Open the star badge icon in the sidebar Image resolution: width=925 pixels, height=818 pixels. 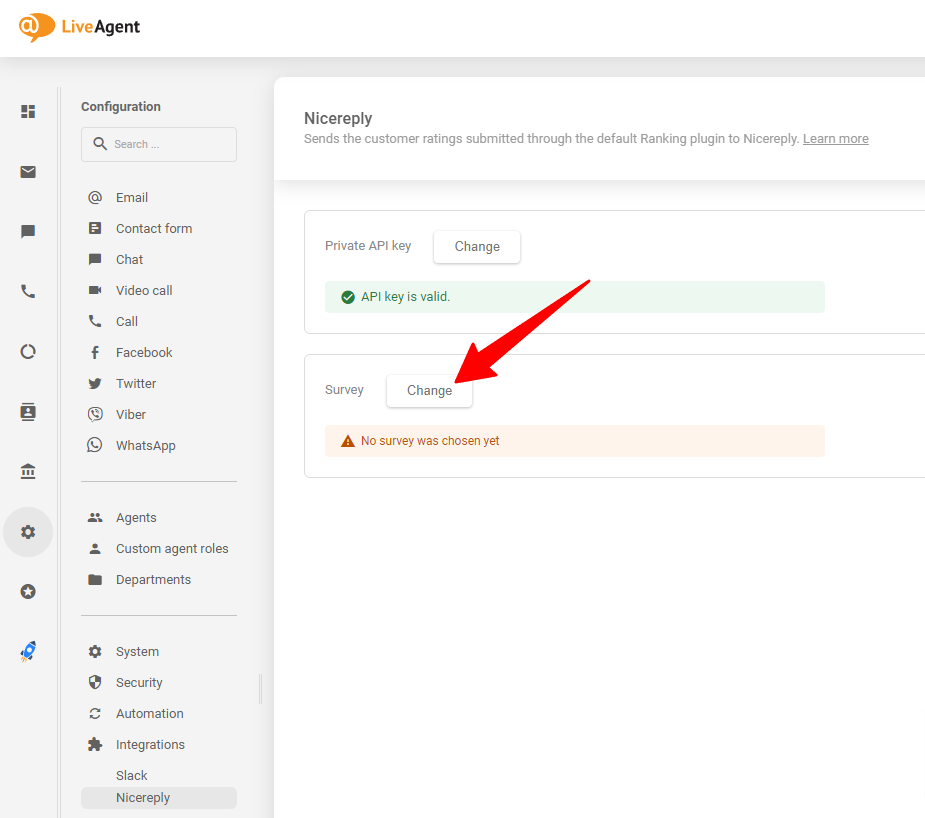(x=27, y=591)
